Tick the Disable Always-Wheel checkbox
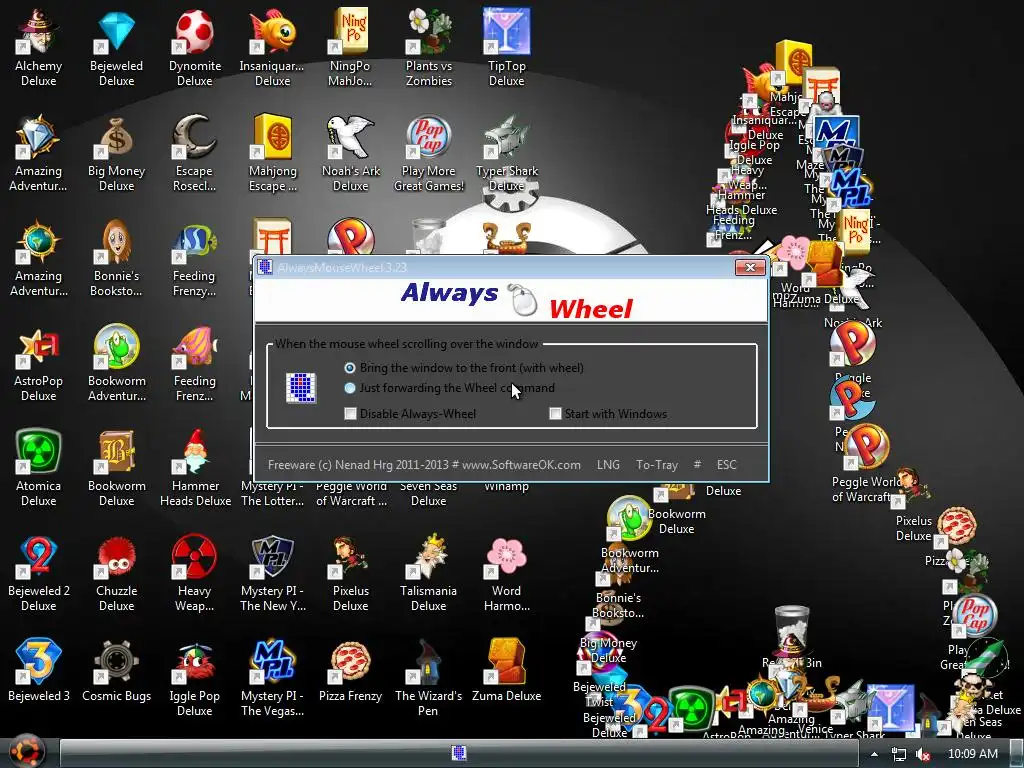Viewport: 1024px width, 768px height. [x=351, y=413]
